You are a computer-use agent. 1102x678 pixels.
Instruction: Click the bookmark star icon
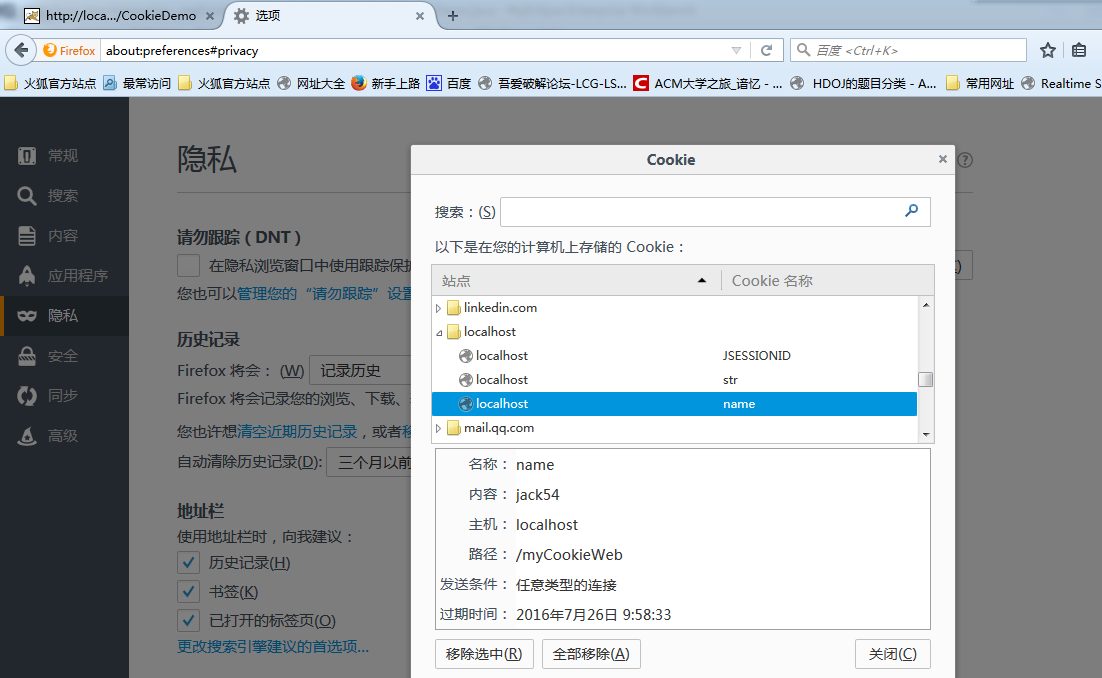(1048, 51)
